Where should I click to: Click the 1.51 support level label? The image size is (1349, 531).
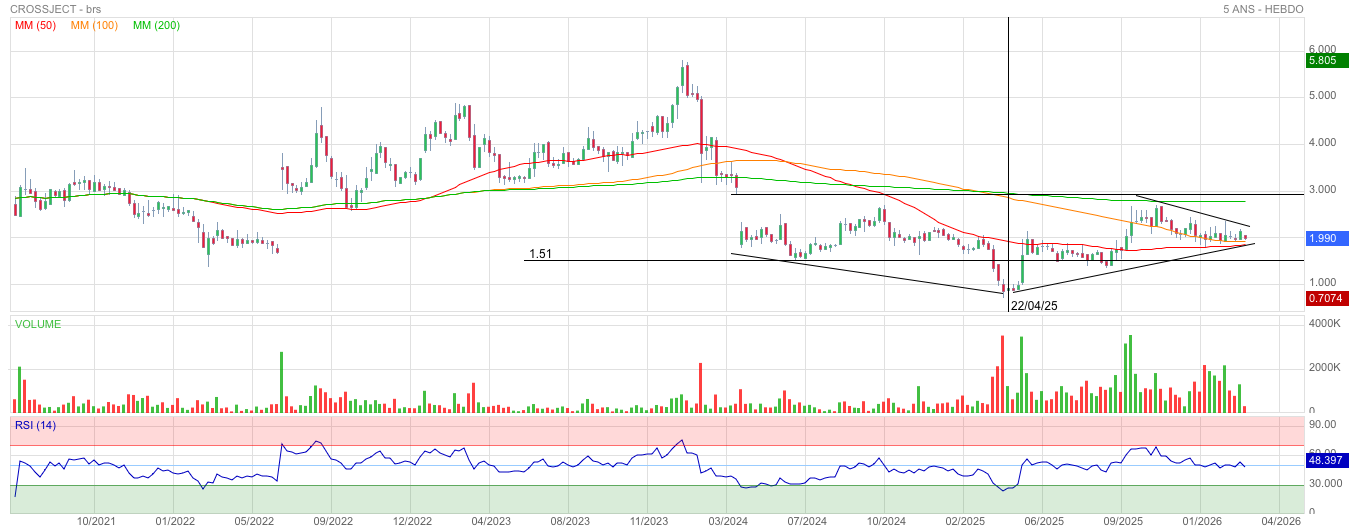[x=540, y=254]
